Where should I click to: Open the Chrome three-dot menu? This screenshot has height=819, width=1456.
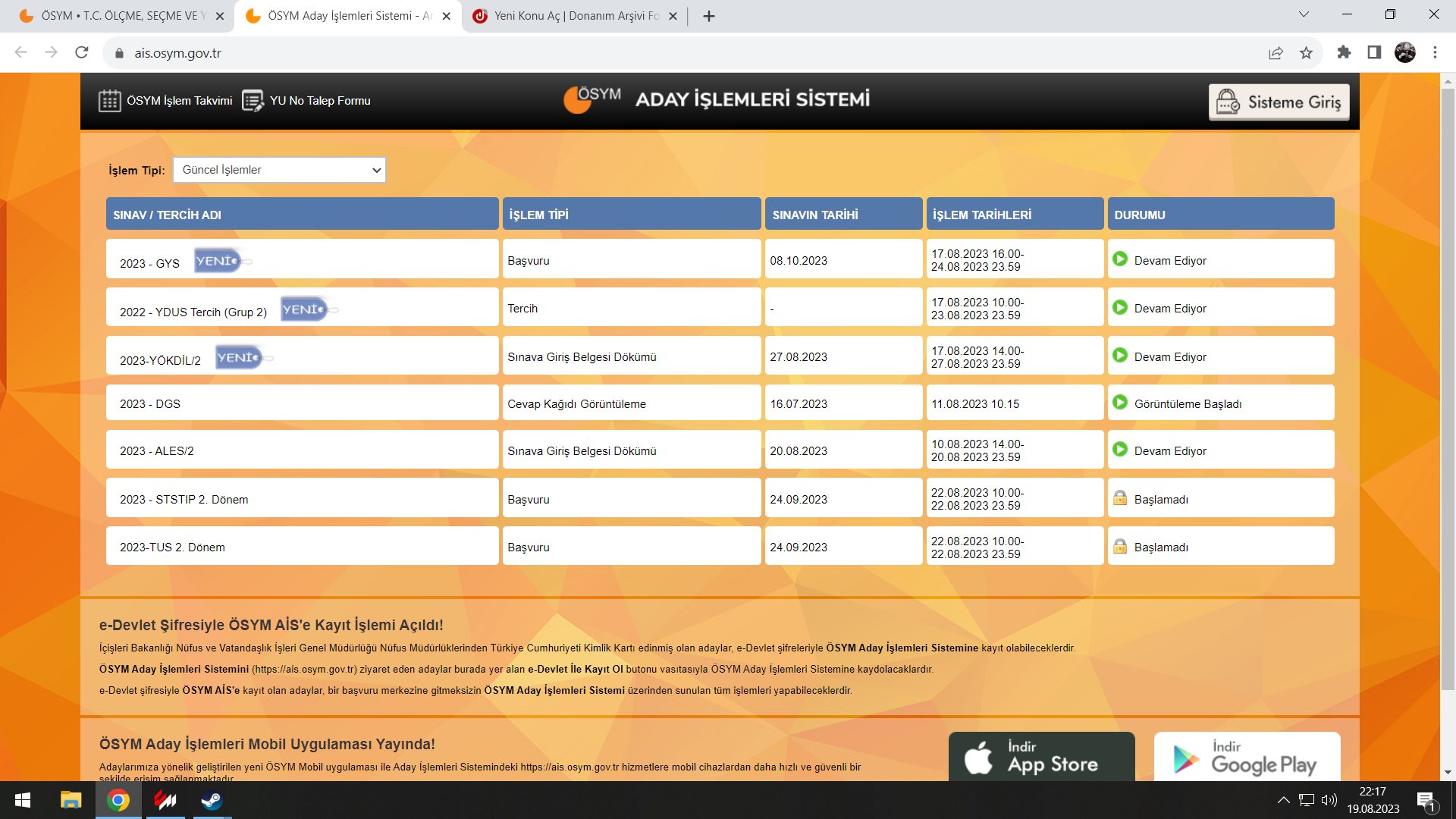pyautogui.click(x=1435, y=52)
